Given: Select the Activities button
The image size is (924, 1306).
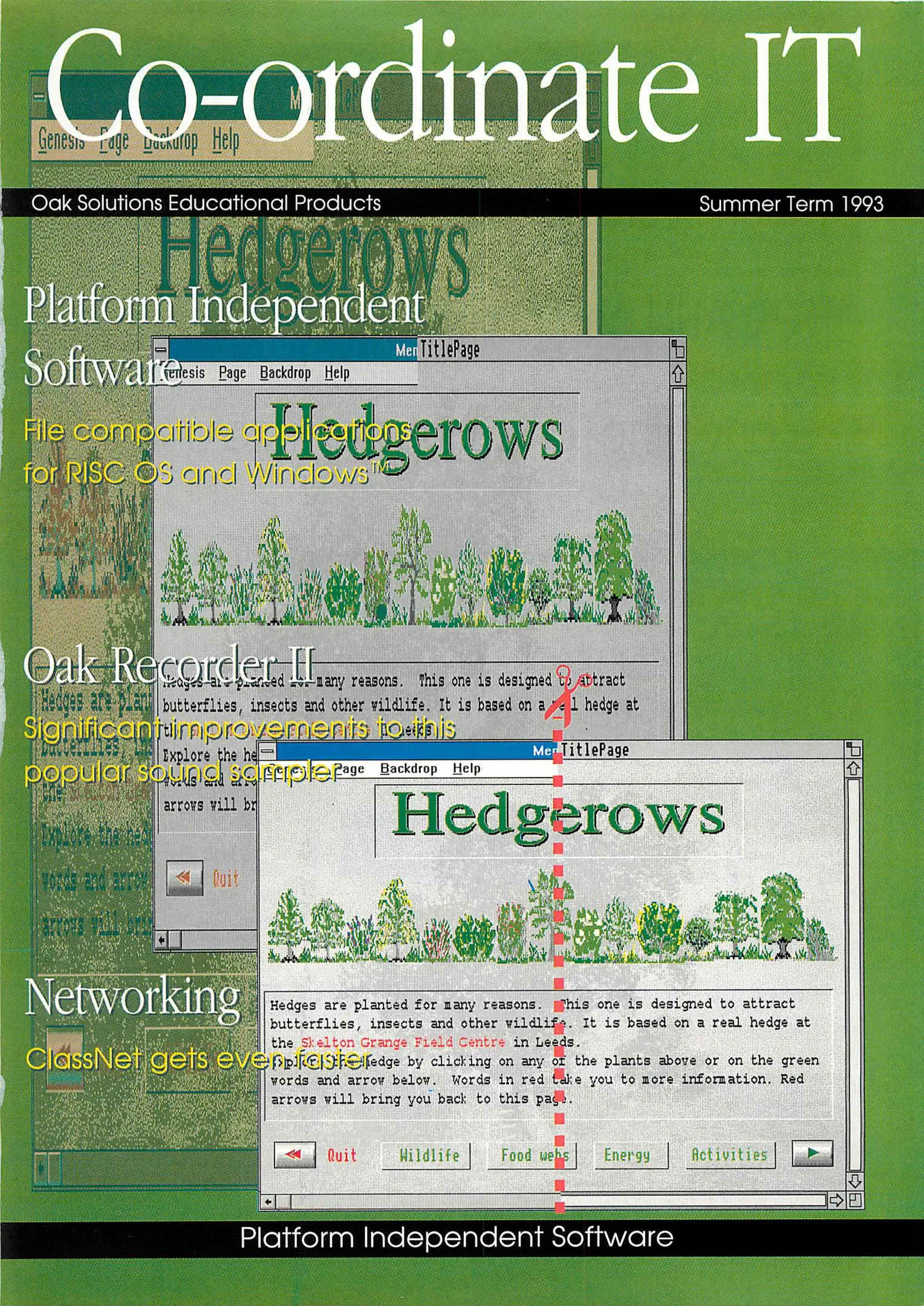Looking at the screenshot, I should [x=729, y=1155].
